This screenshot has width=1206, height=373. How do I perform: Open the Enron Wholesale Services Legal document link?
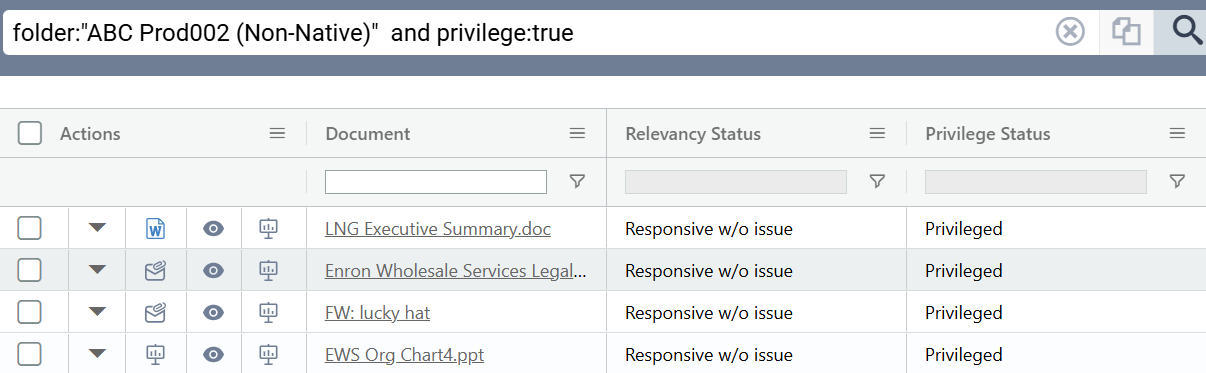(x=456, y=271)
